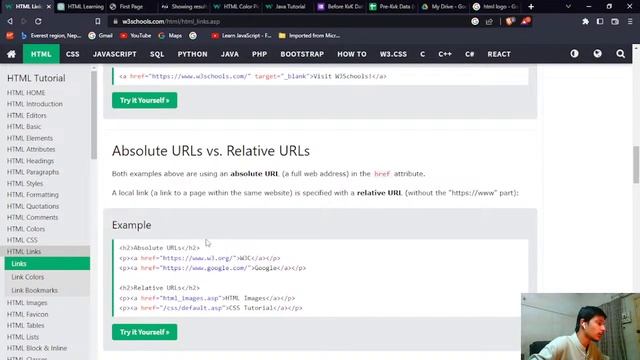Click the share icon in address bar
Viewport: 640px width, 360px height.
[489, 21]
